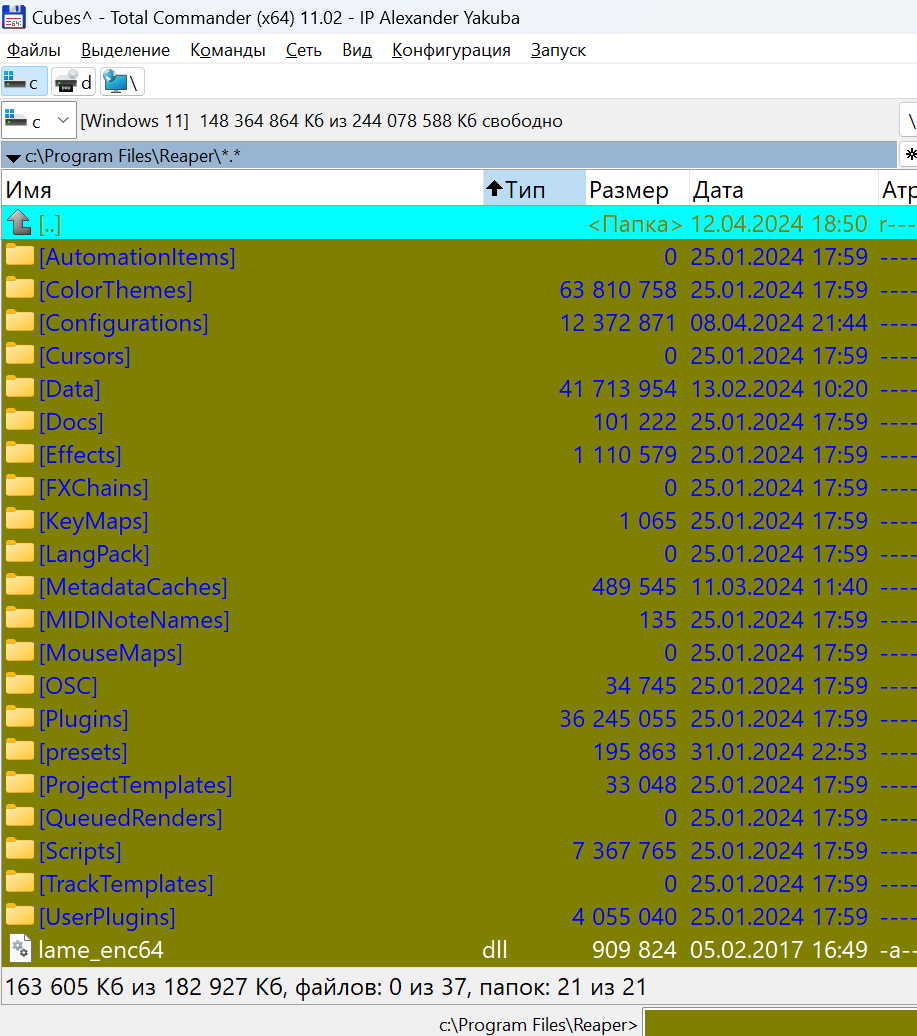The width and height of the screenshot is (917, 1036).
Task: Go up via parent folder icon
Action: tap(19, 223)
